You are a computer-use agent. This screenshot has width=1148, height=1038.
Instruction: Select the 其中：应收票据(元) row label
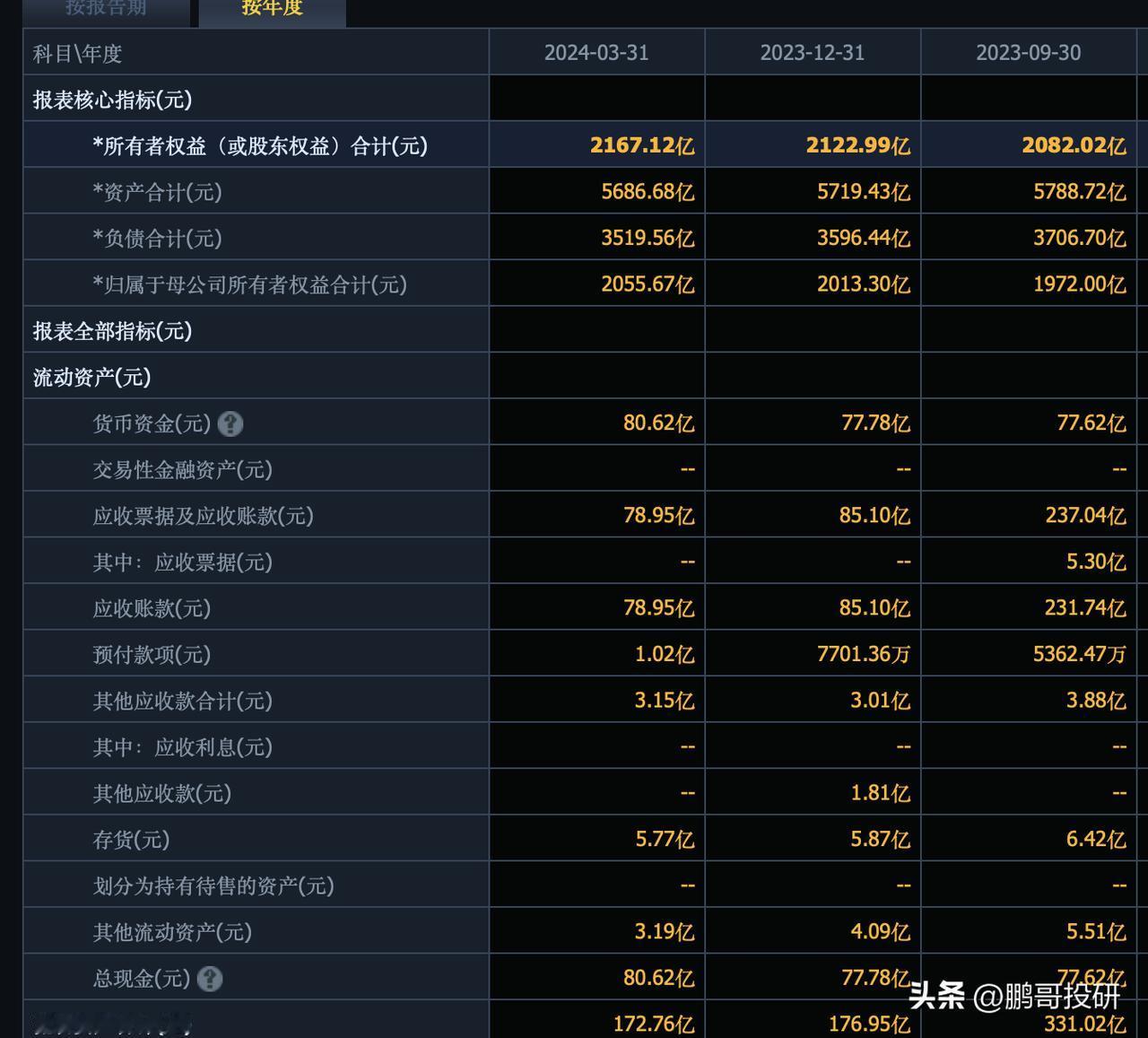(182, 563)
